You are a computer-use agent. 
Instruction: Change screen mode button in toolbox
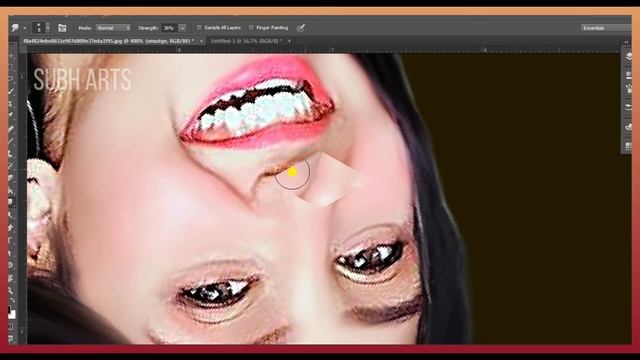click(12, 338)
